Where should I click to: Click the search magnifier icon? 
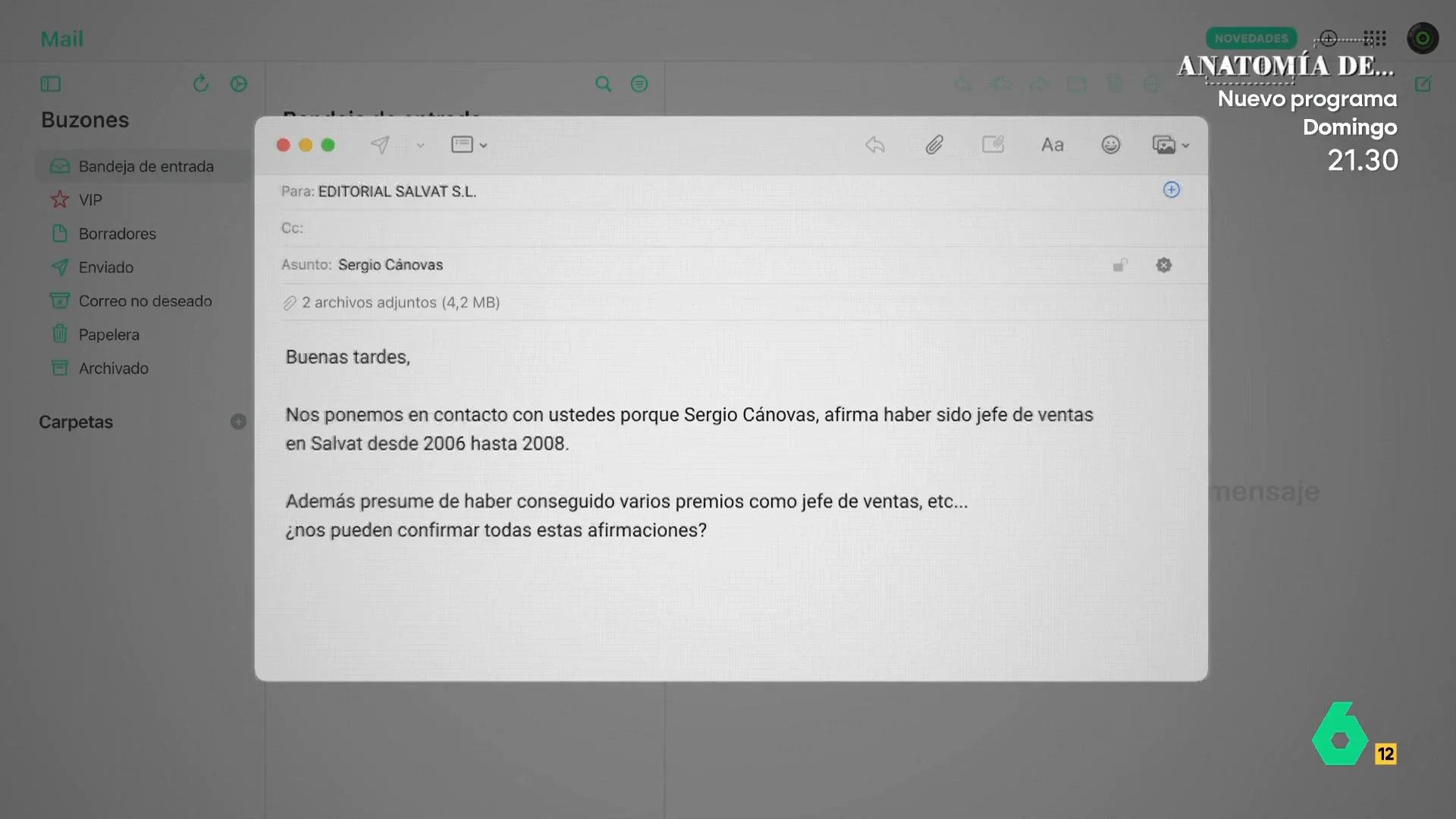[x=603, y=84]
